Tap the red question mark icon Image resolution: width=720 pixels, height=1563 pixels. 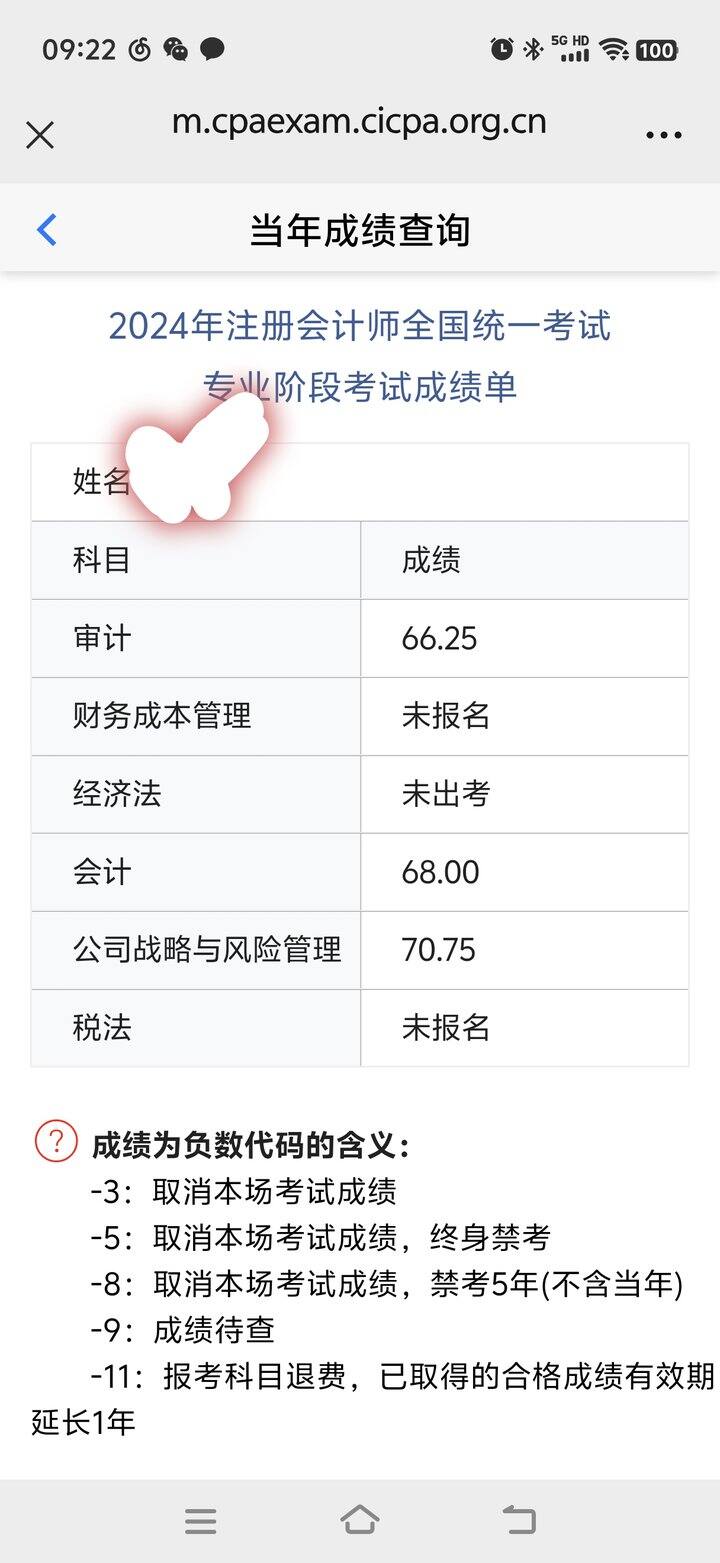coord(56,1141)
